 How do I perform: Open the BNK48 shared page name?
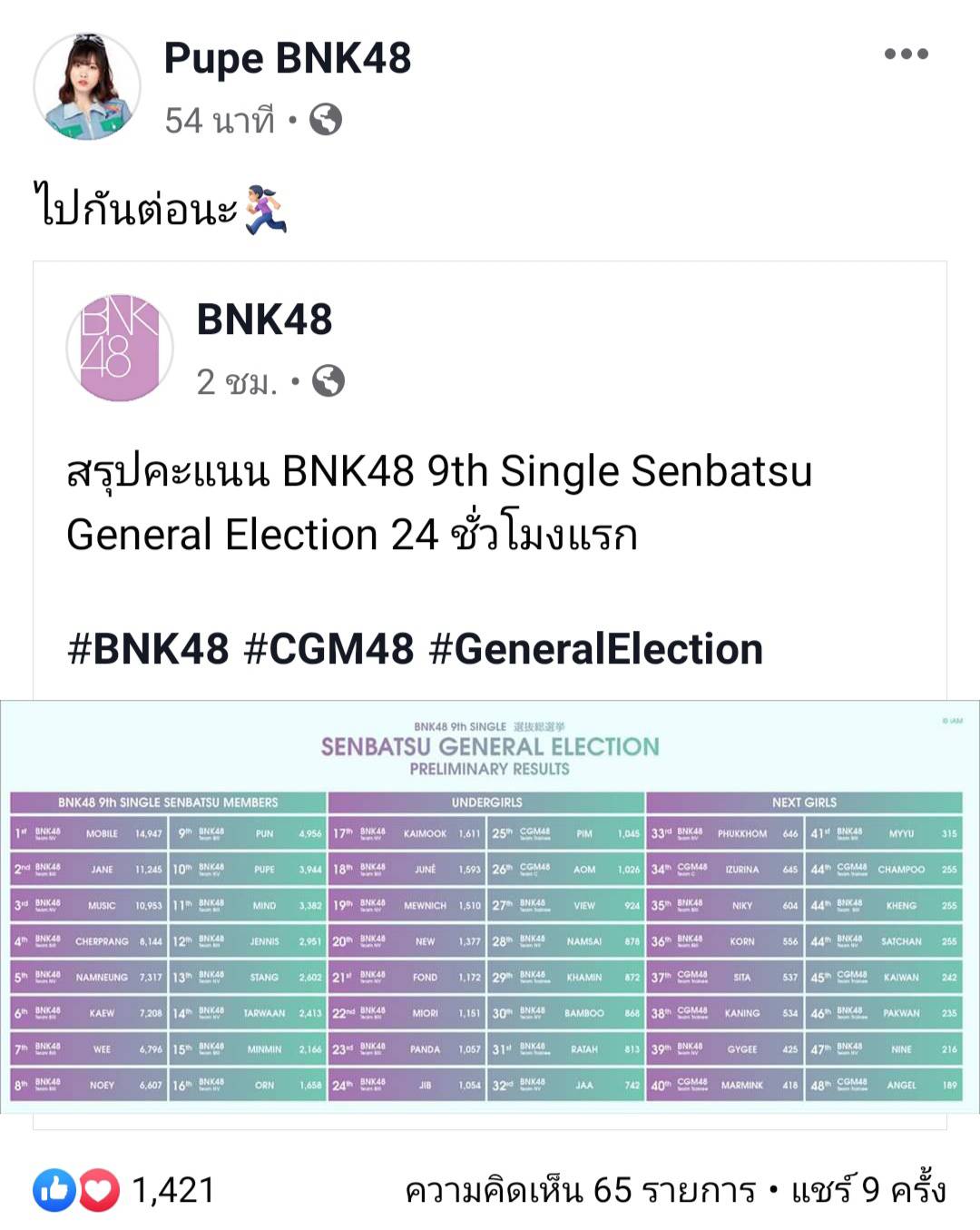point(264,320)
